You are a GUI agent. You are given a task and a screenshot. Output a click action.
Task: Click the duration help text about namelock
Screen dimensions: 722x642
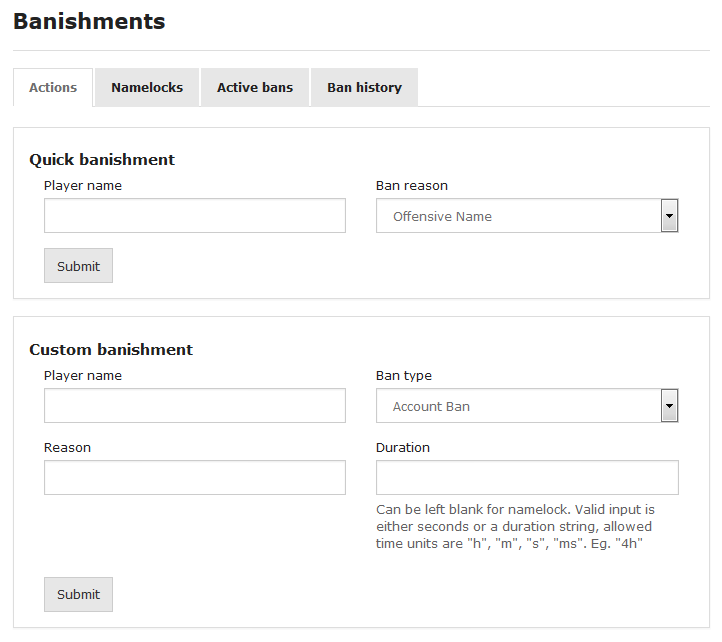tap(515, 526)
